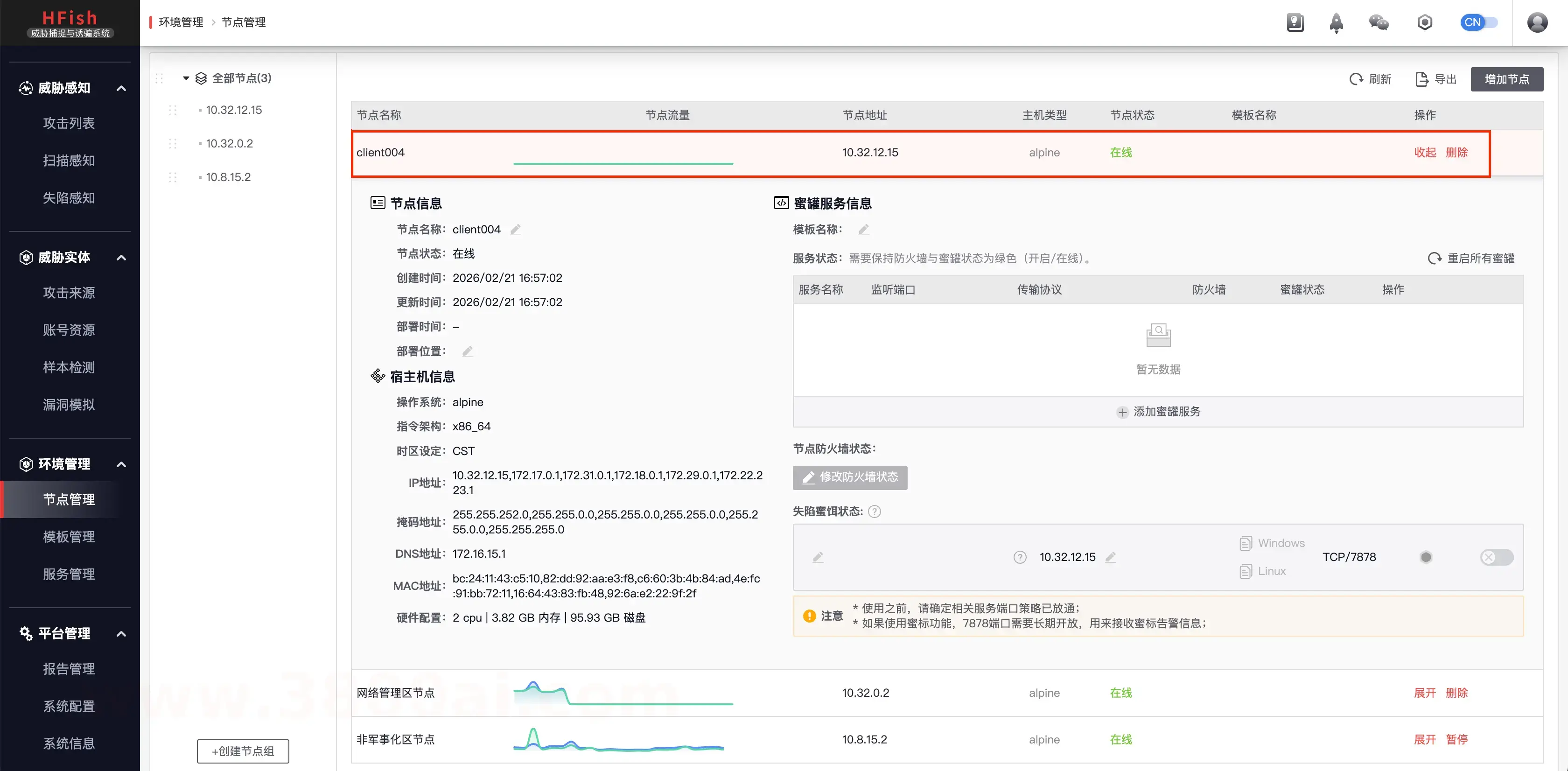Collapse the 平台管理 sidebar section
The width and height of the screenshot is (1568, 771).
121,633
